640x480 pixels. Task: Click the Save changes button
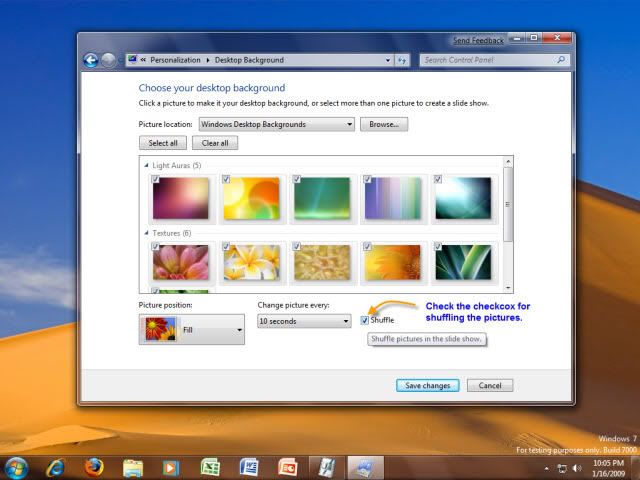pyautogui.click(x=427, y=385)
